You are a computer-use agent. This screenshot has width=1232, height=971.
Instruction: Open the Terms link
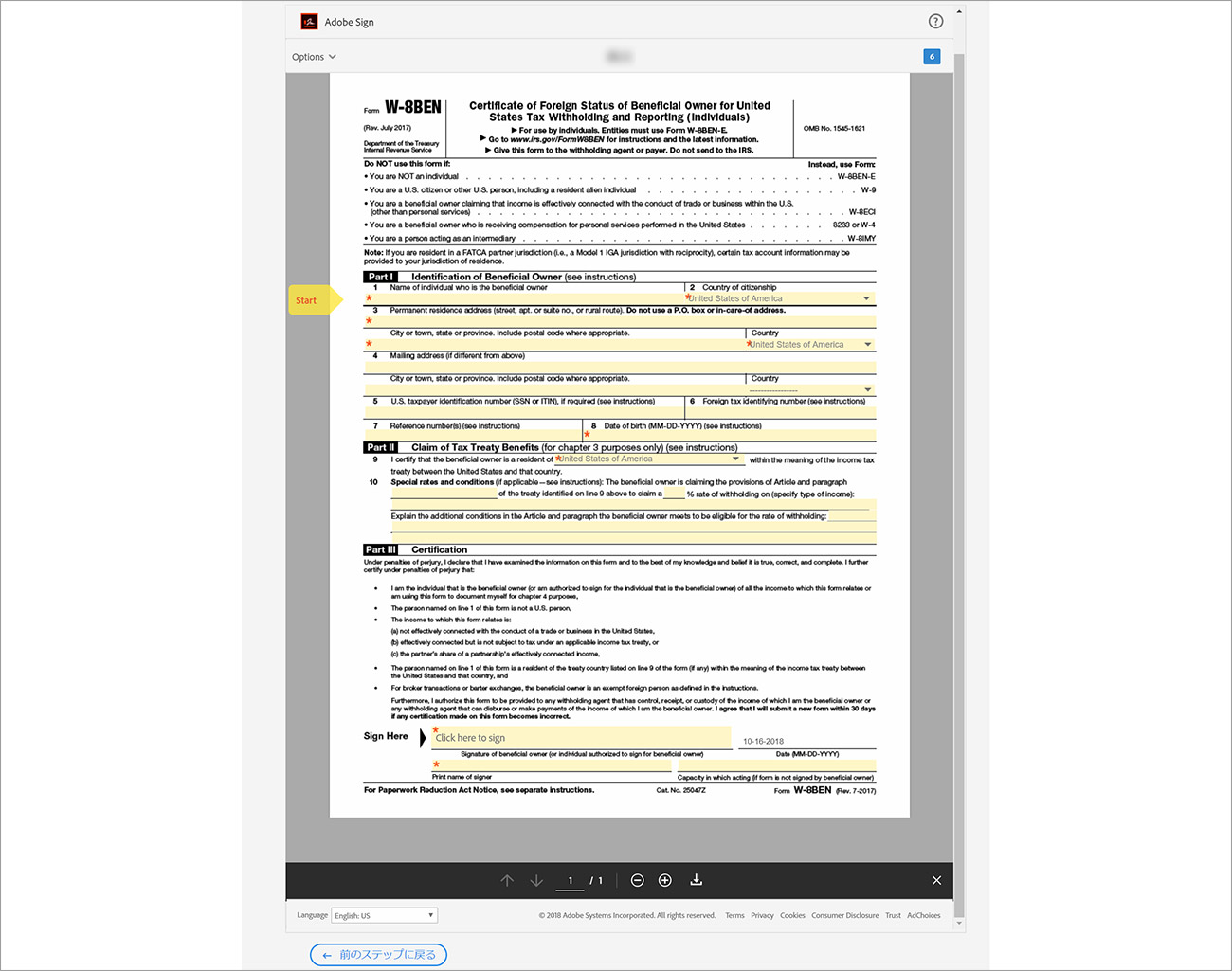pos(734,915)
